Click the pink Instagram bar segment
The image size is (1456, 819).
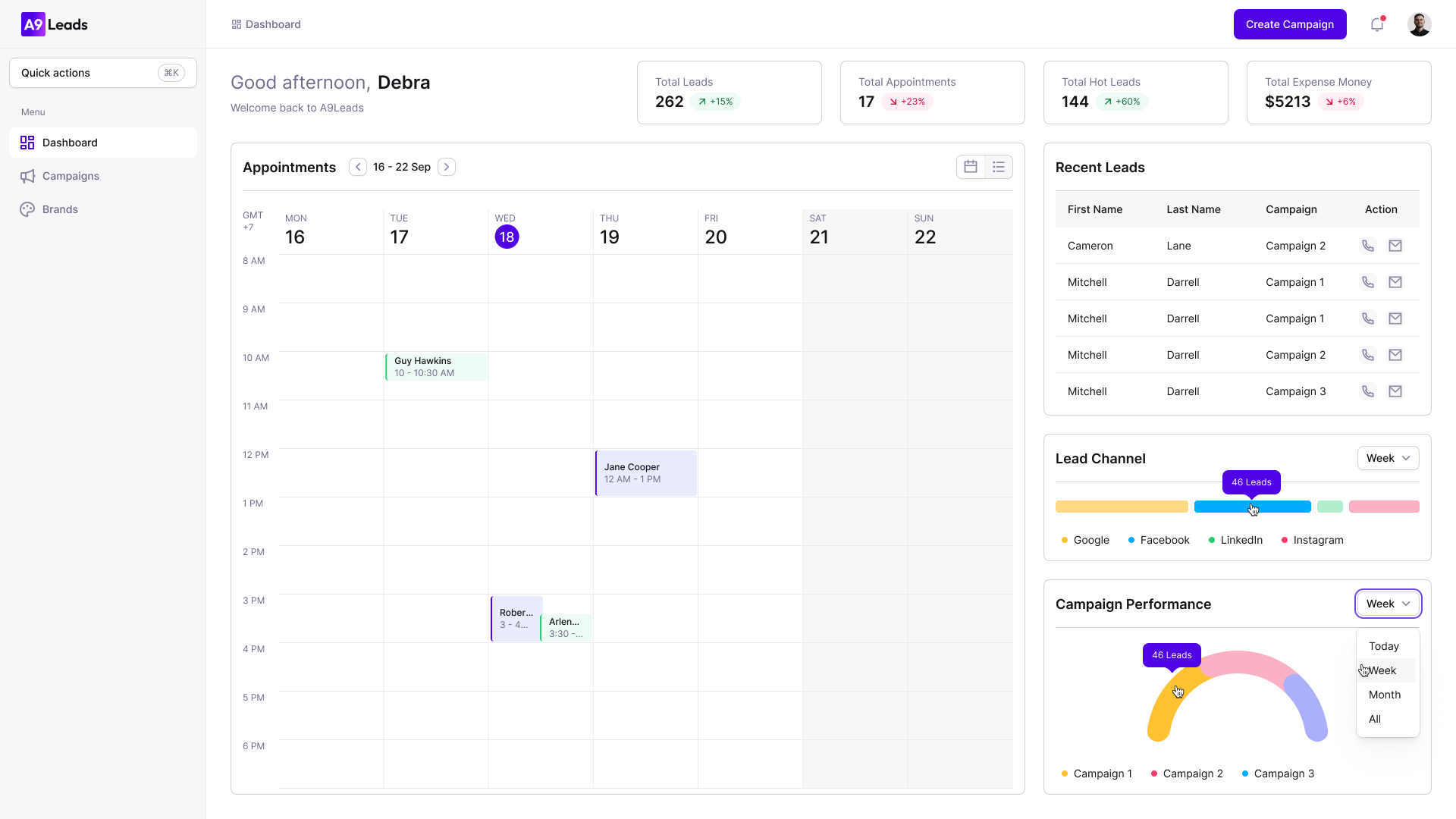(1383, 507)
